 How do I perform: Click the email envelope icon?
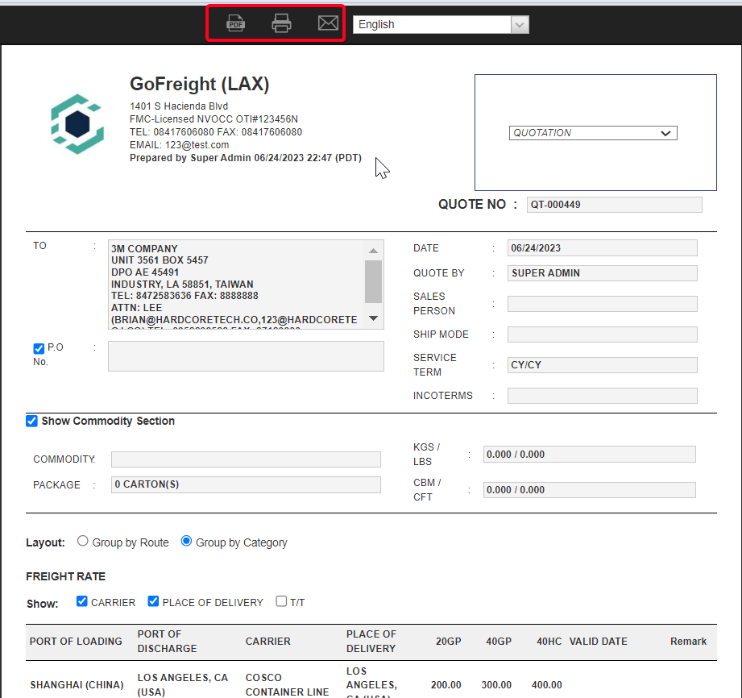[x=328, y=23]
